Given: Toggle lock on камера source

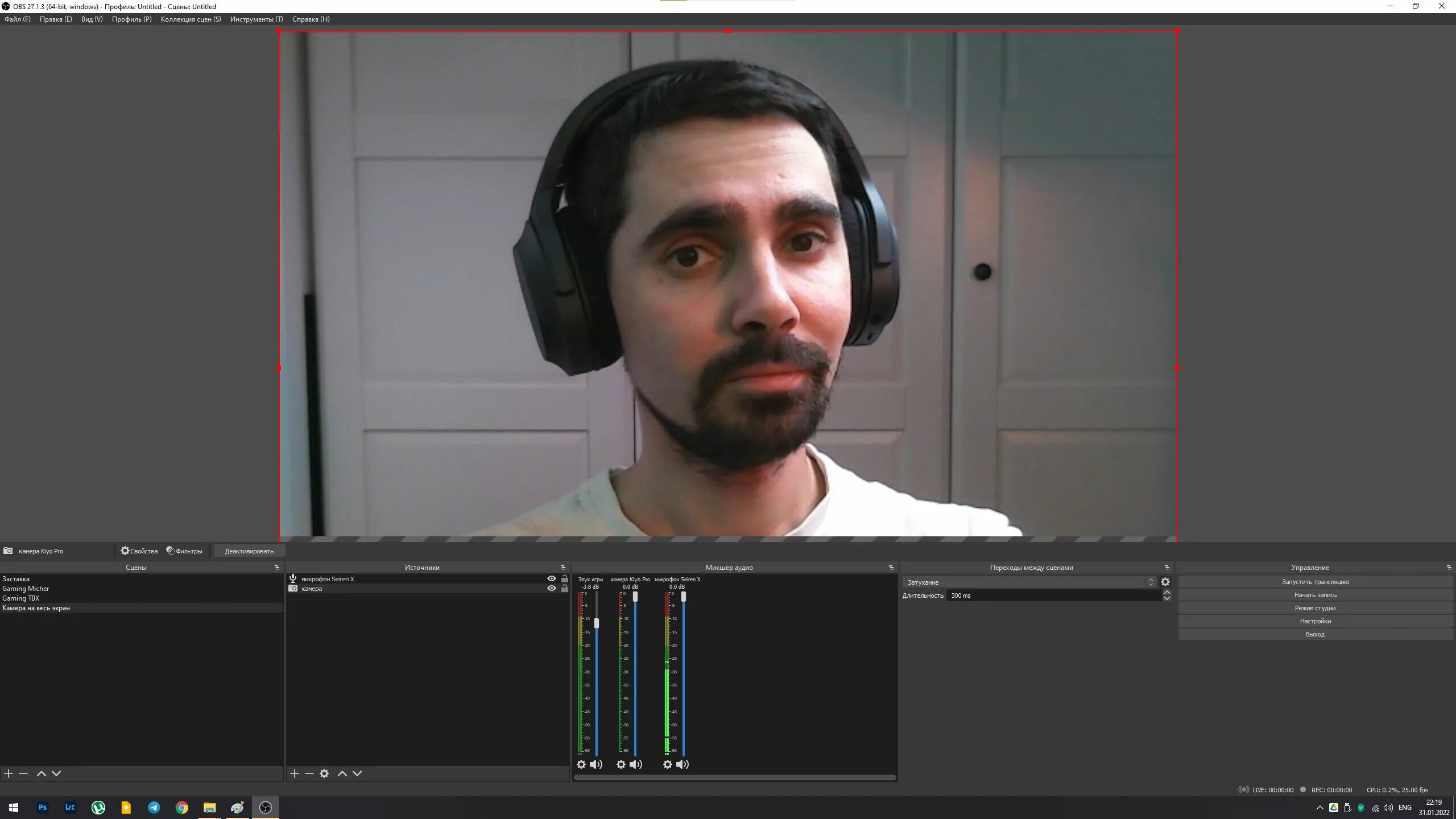Looking at the screenshot, I should click(x=565, y=588).
